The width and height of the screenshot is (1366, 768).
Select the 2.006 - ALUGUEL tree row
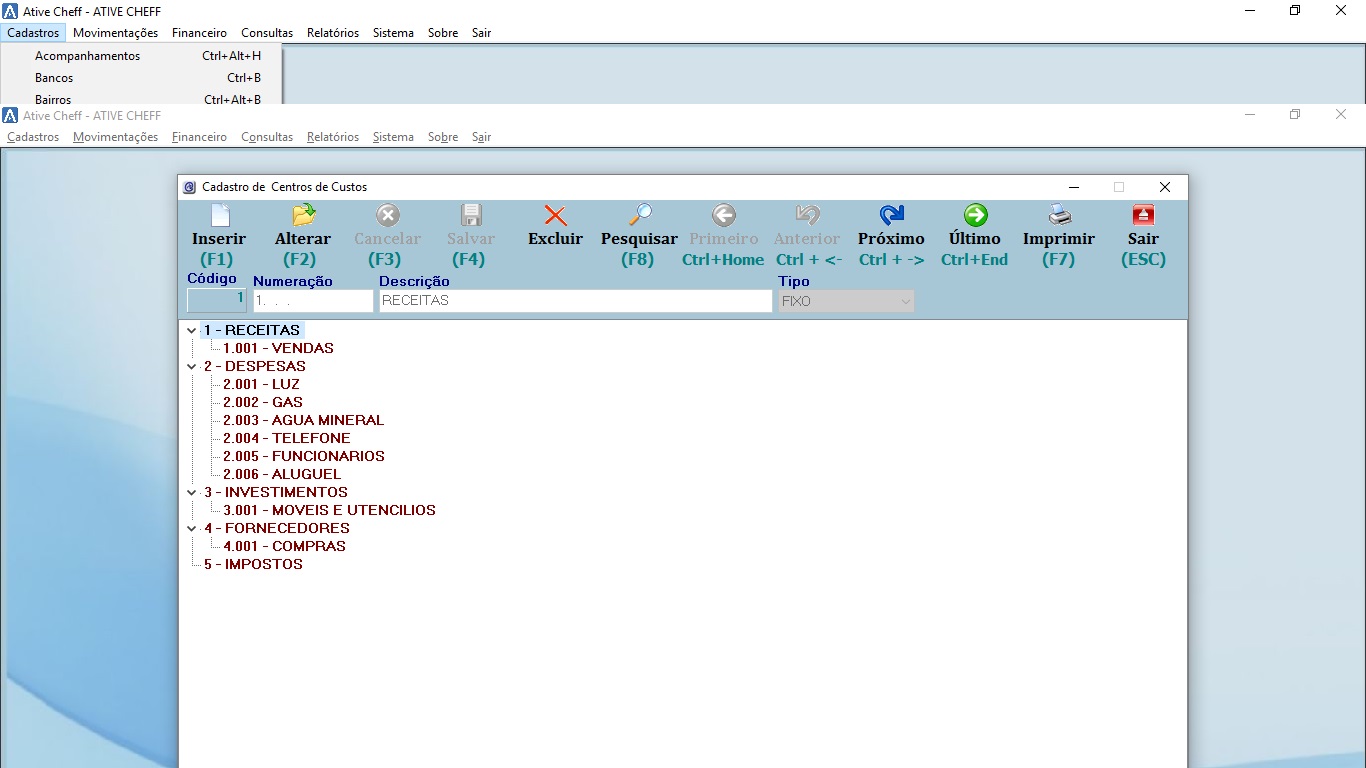point(282,474)
